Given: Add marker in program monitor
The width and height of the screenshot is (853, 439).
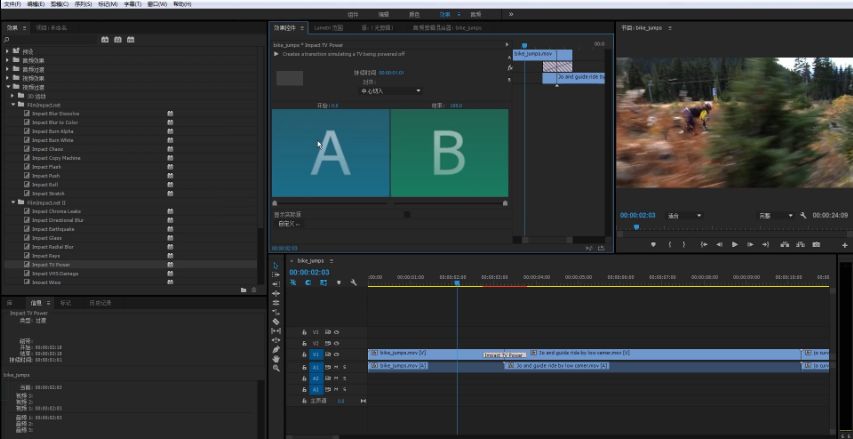Looking at the screenshot, I should click(x=653, y=245).
